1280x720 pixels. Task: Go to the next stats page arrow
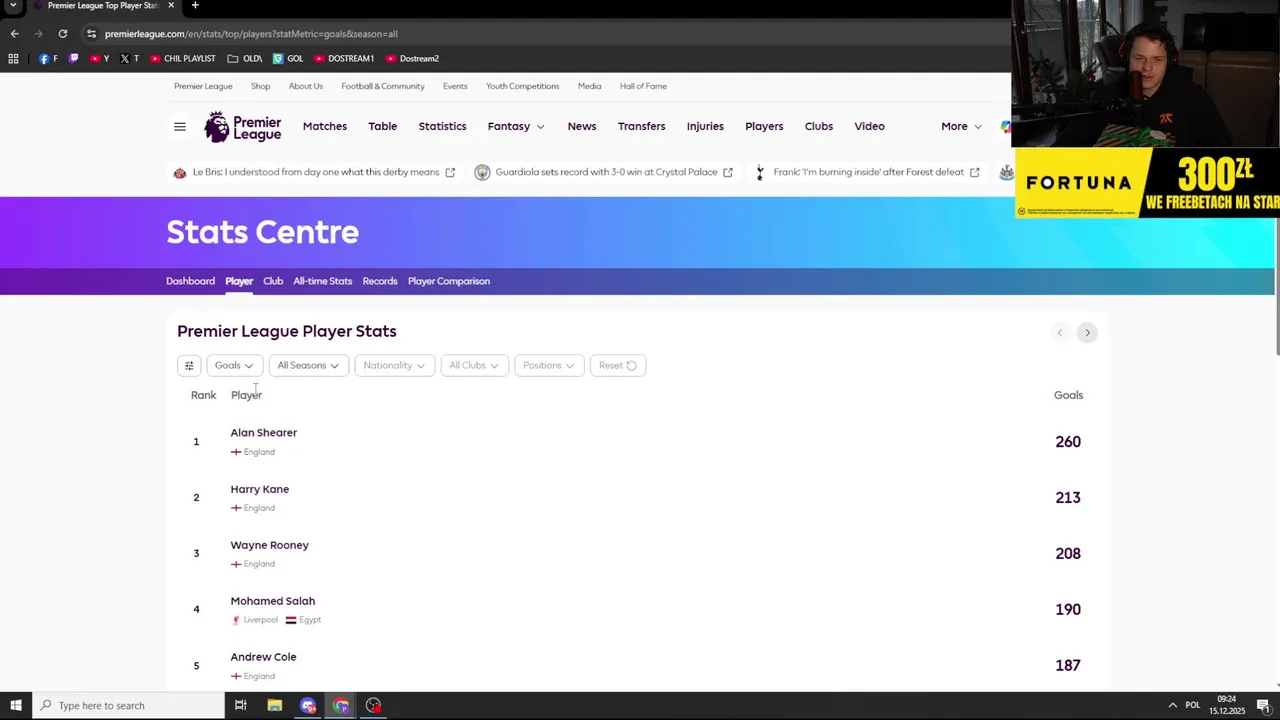click(x=1087, y=333)
